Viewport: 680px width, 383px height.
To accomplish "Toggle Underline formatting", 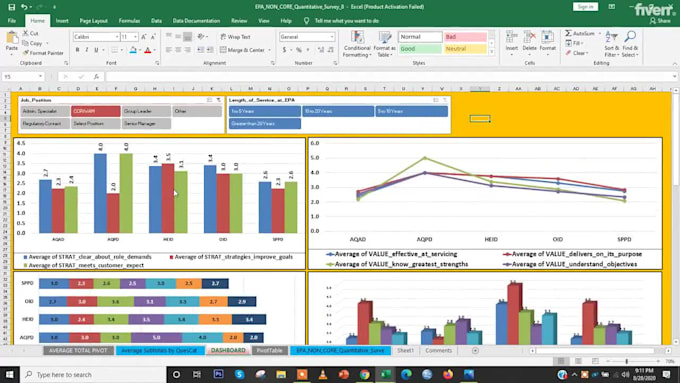I will [96, 50].
